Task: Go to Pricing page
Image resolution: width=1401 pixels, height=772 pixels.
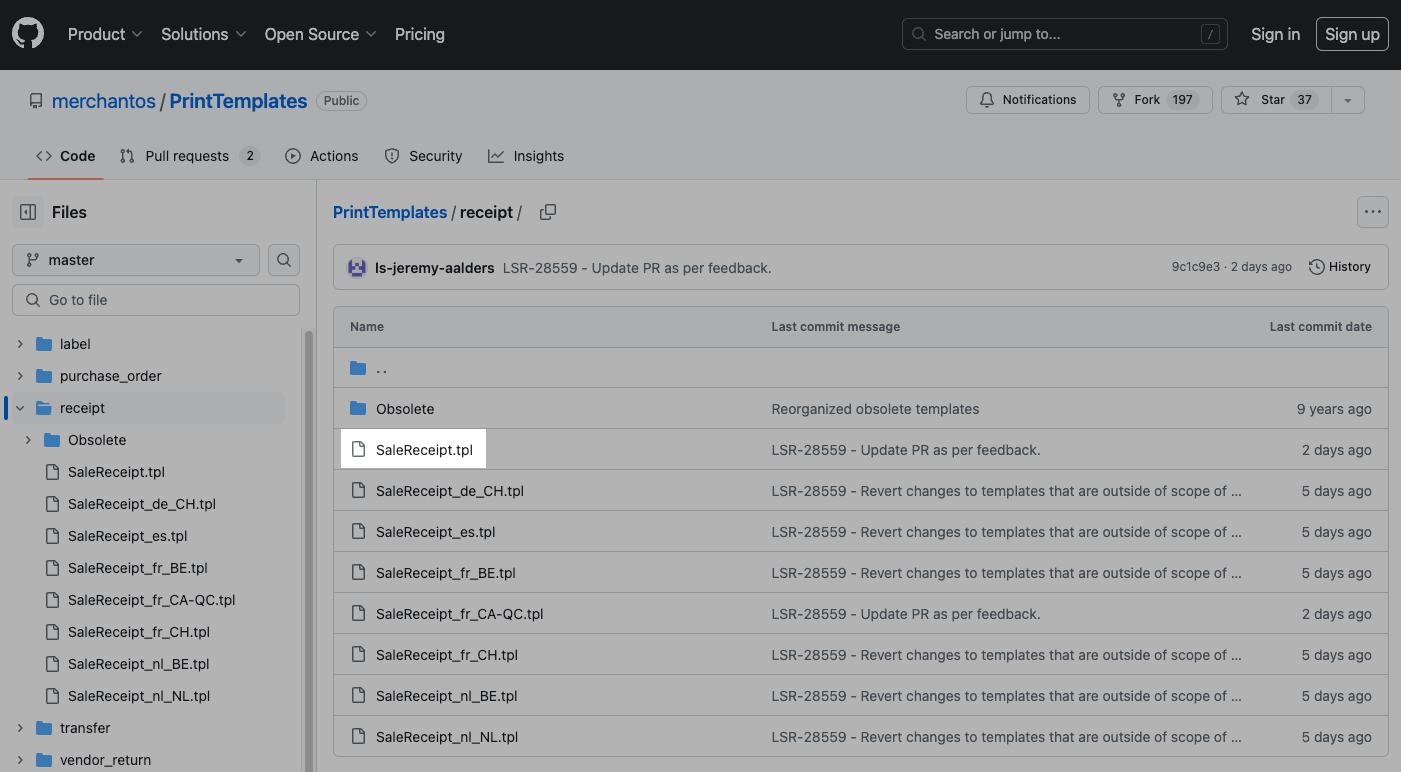Action: point(420,34)
